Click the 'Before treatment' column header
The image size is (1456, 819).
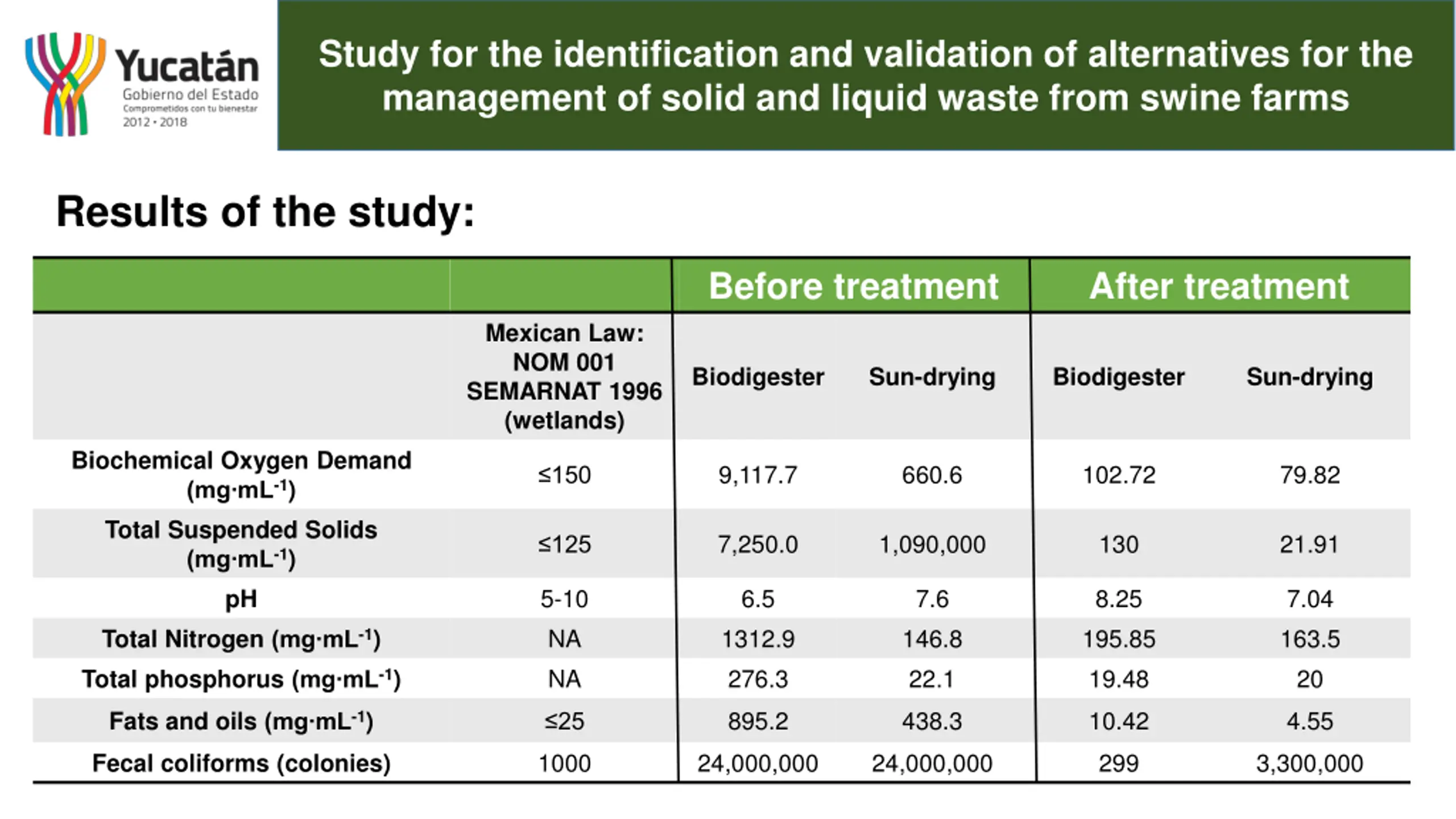click(x=853, y=286)
